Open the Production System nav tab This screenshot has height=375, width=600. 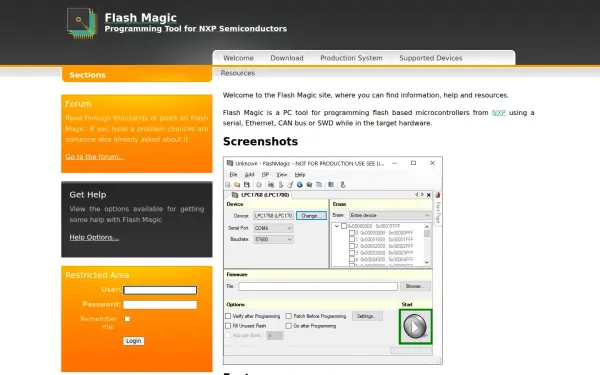(x=351, y=58)
